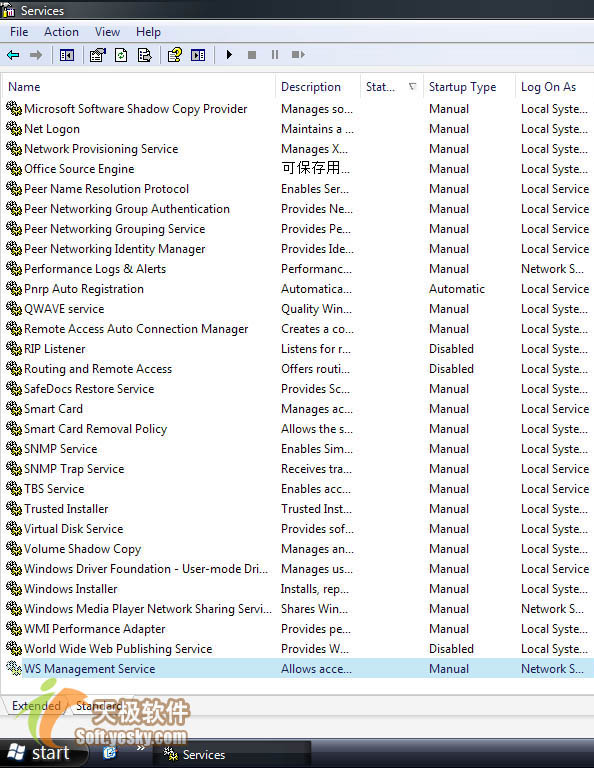Click the Export List toolbar icon
Viewport: 594px width, 768px height.
144,55
